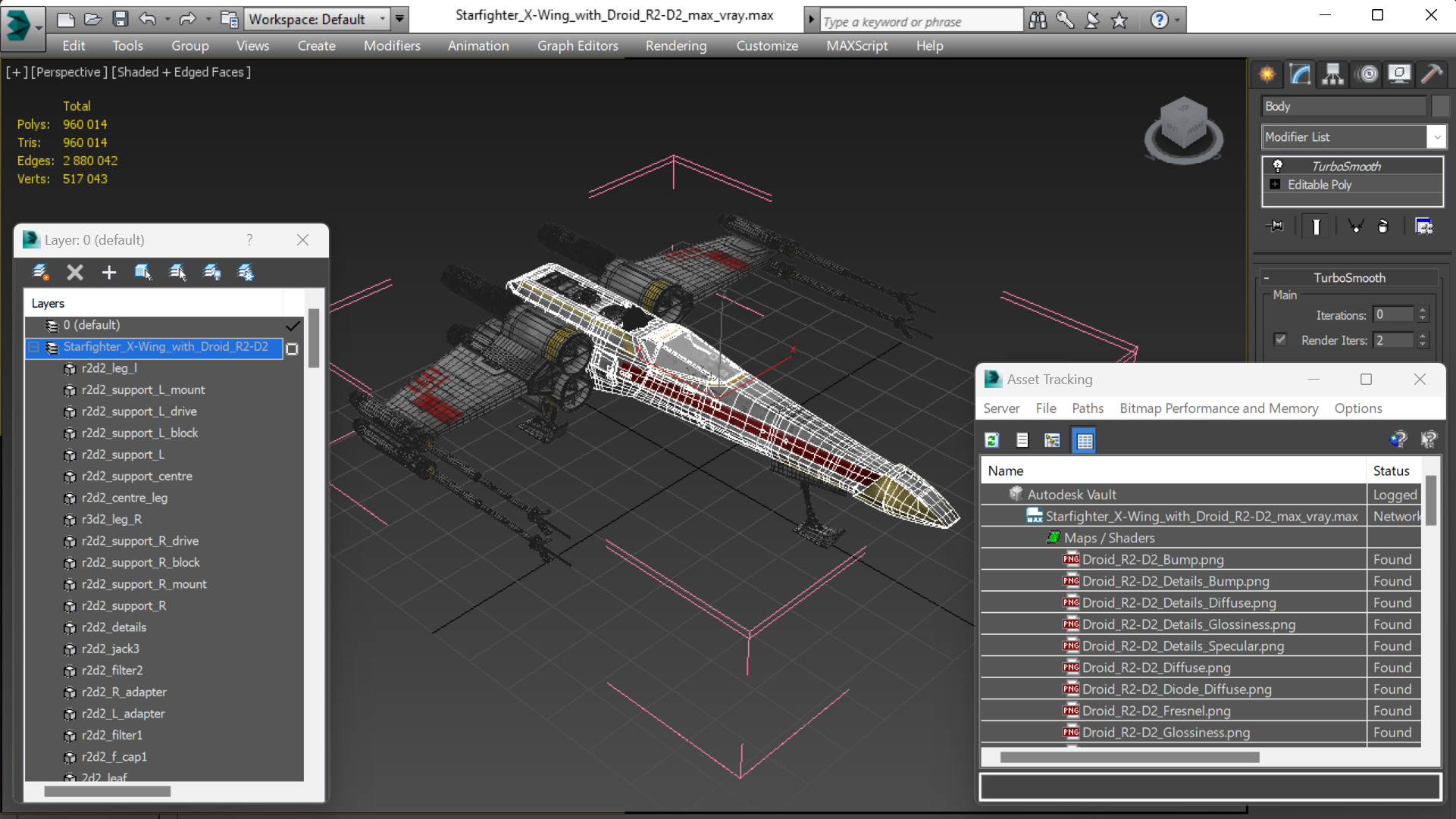Image resolution: width=1456 pixels, height=819 pixels.
Task: Click the Layer dialog help question mark
Action: tap(249, 239)
